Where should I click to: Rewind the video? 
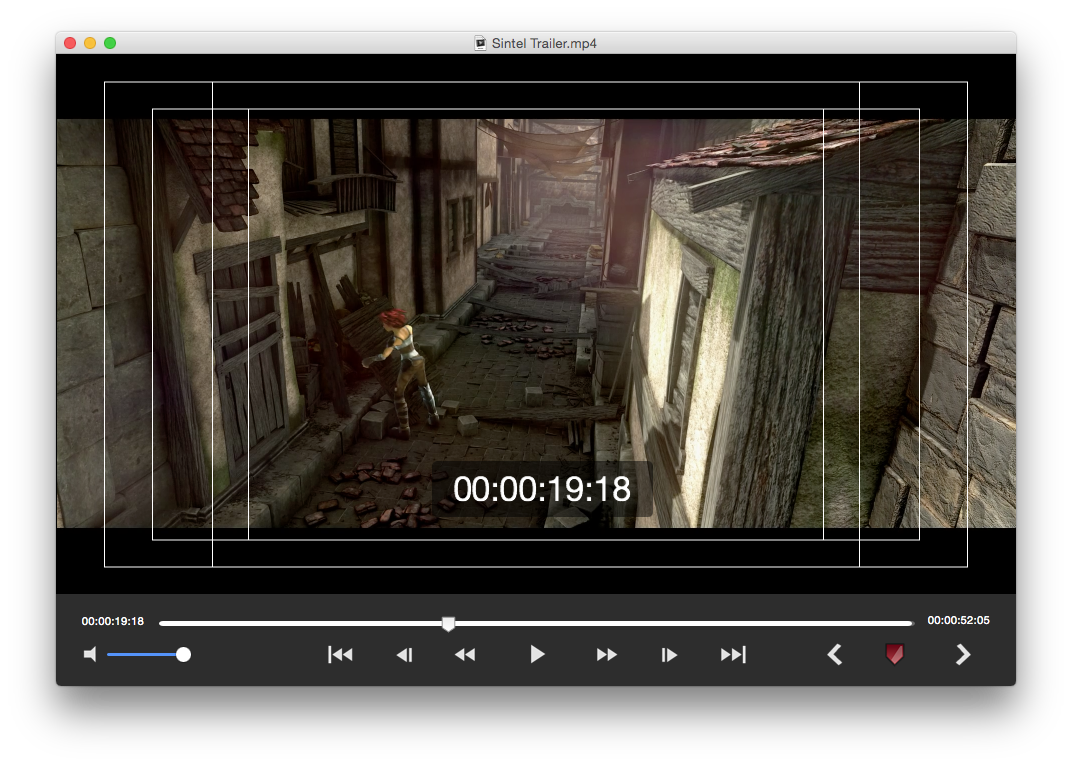465,655
